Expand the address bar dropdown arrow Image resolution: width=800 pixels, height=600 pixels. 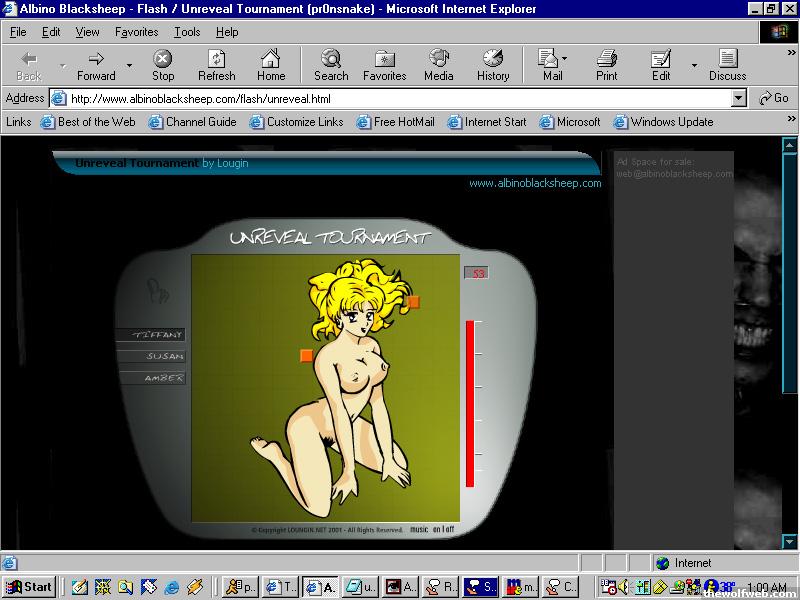point(738,98)
